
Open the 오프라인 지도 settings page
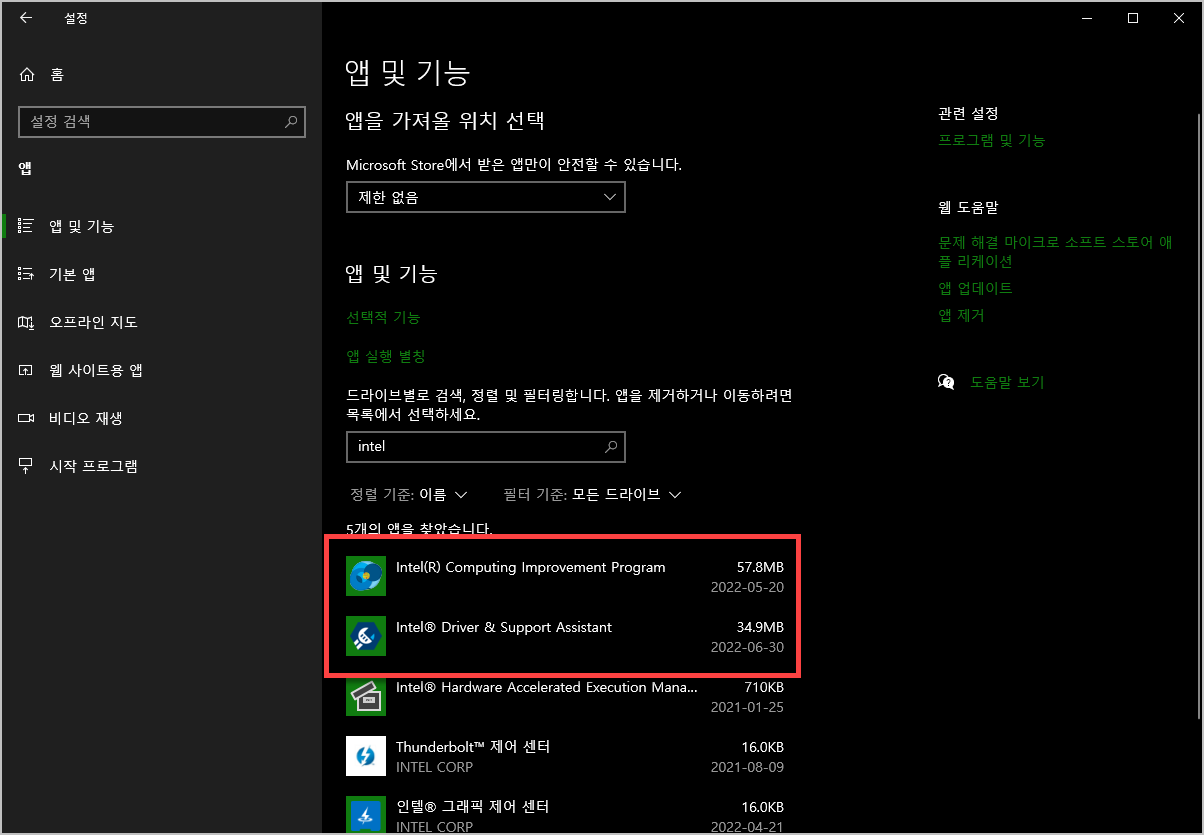[x=160, y=322]
